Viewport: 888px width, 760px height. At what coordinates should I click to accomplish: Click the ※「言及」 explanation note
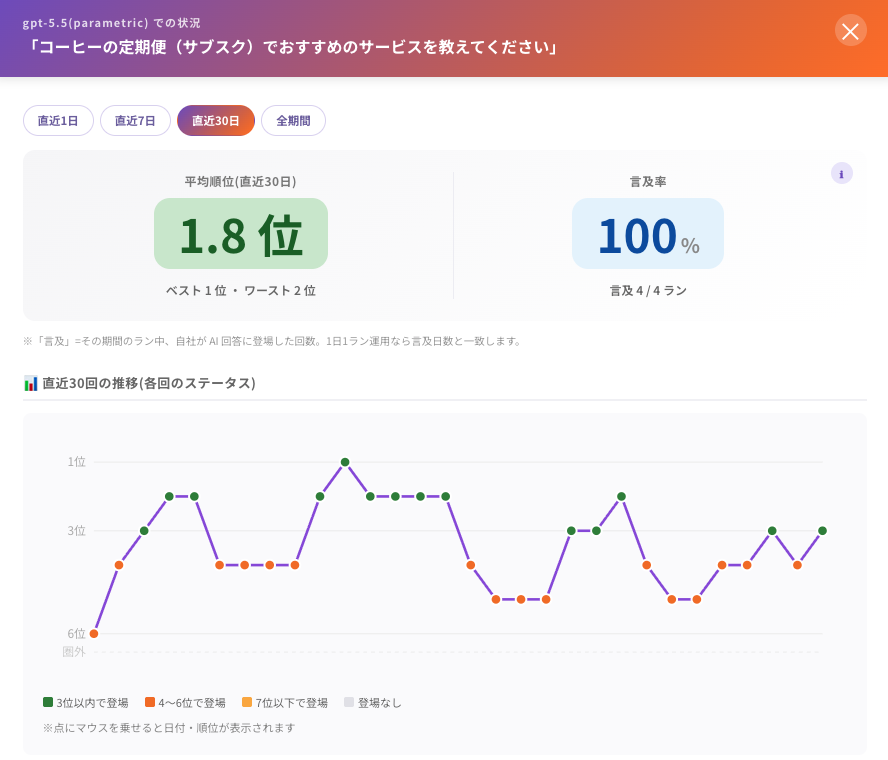(x=272, y=341)
